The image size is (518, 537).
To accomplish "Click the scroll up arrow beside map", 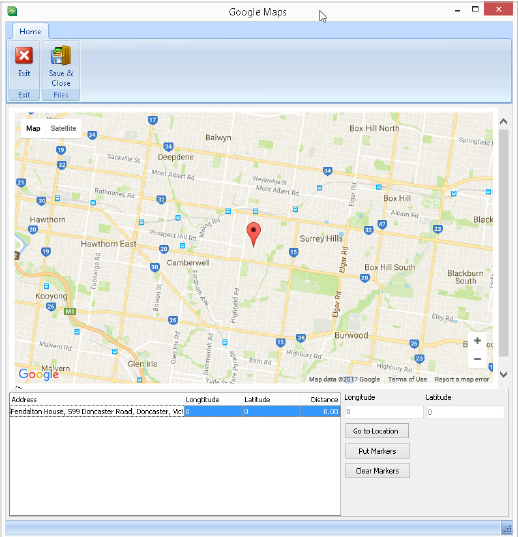I will (x=503, y=122).
